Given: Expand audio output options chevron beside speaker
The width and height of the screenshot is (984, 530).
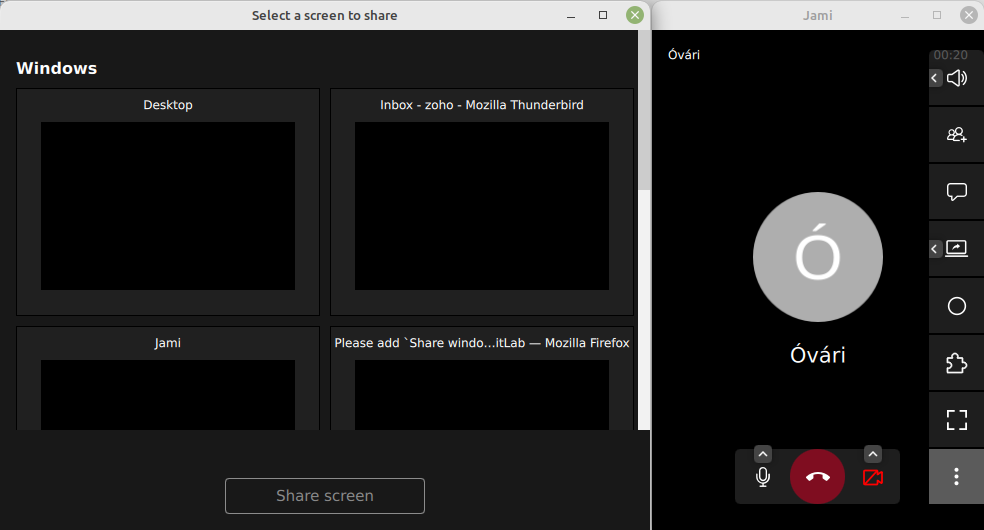Looking at the screenshot, I should [x=935, y=78].
